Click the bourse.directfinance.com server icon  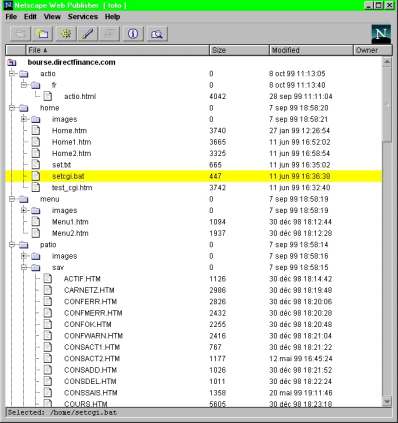point(12,62)
